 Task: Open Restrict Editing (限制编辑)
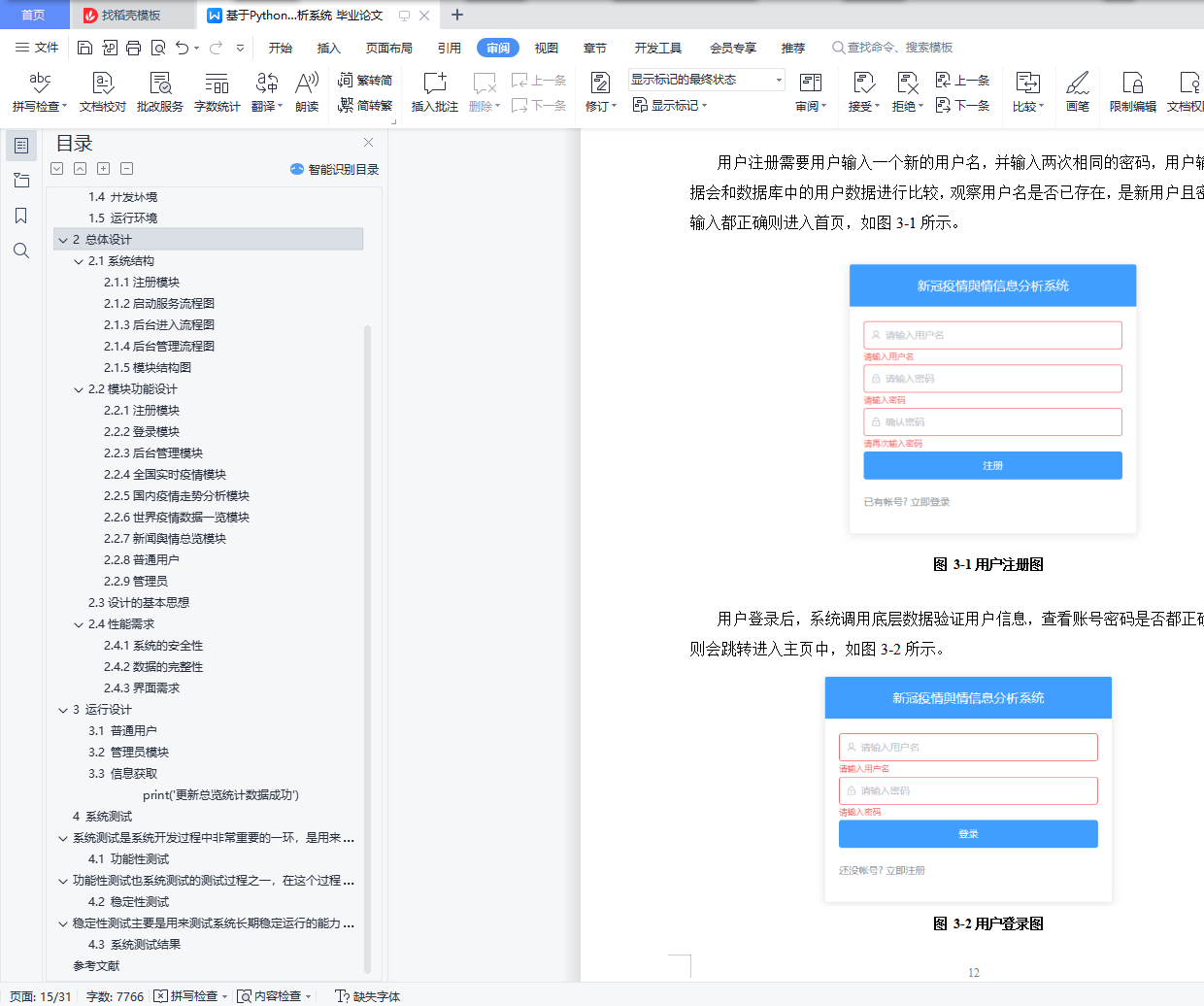pos(1133,92)
